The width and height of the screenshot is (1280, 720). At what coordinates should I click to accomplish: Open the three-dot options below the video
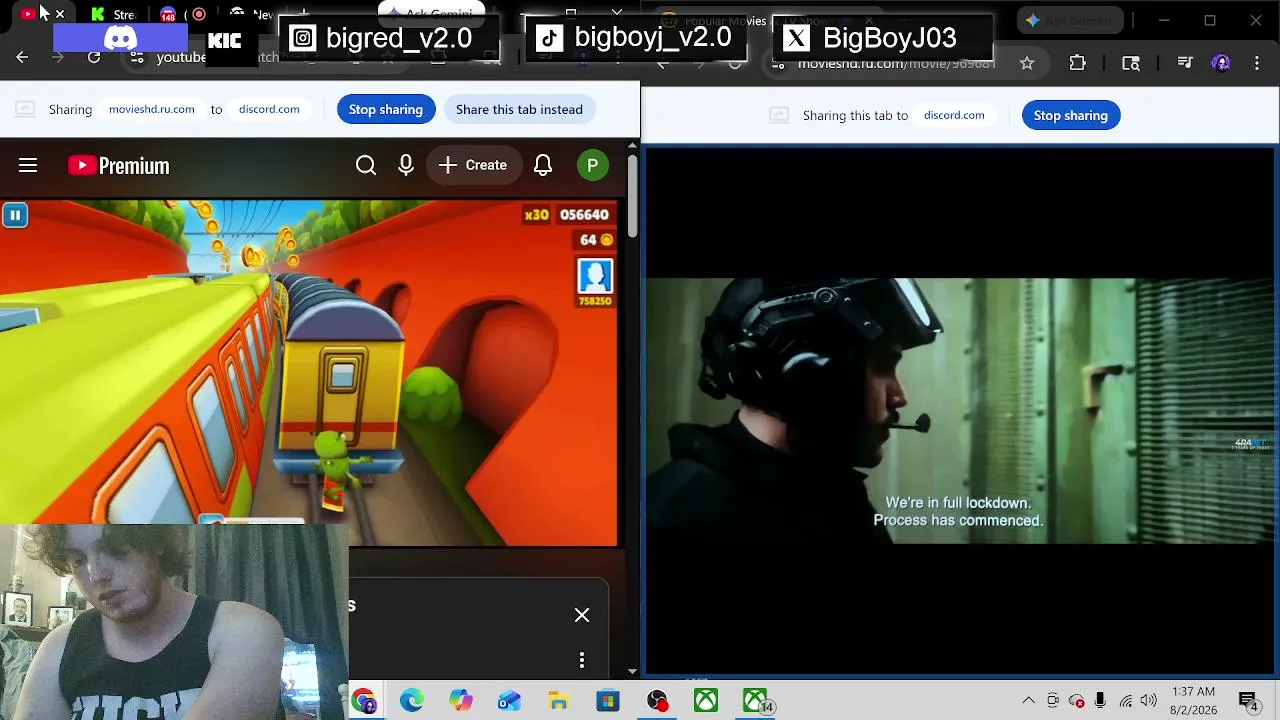[x=582, y=660]
